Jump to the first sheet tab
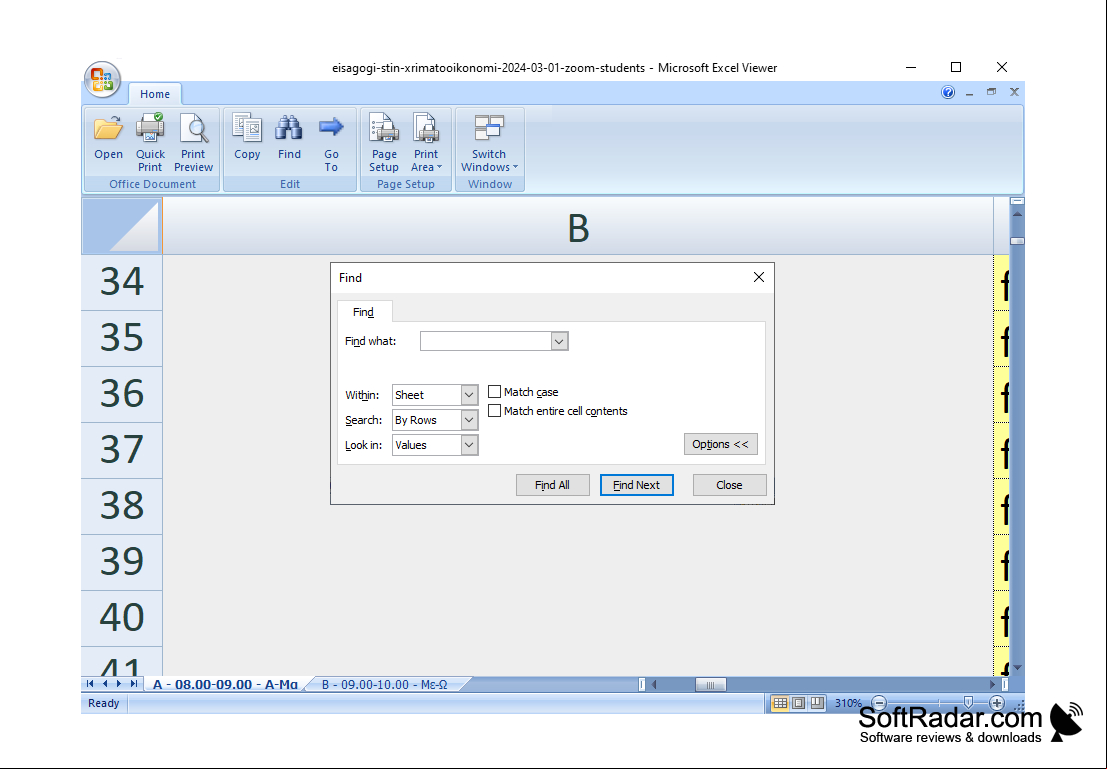This screenshot has width=1107, height=769. click(x=90, y=684)
